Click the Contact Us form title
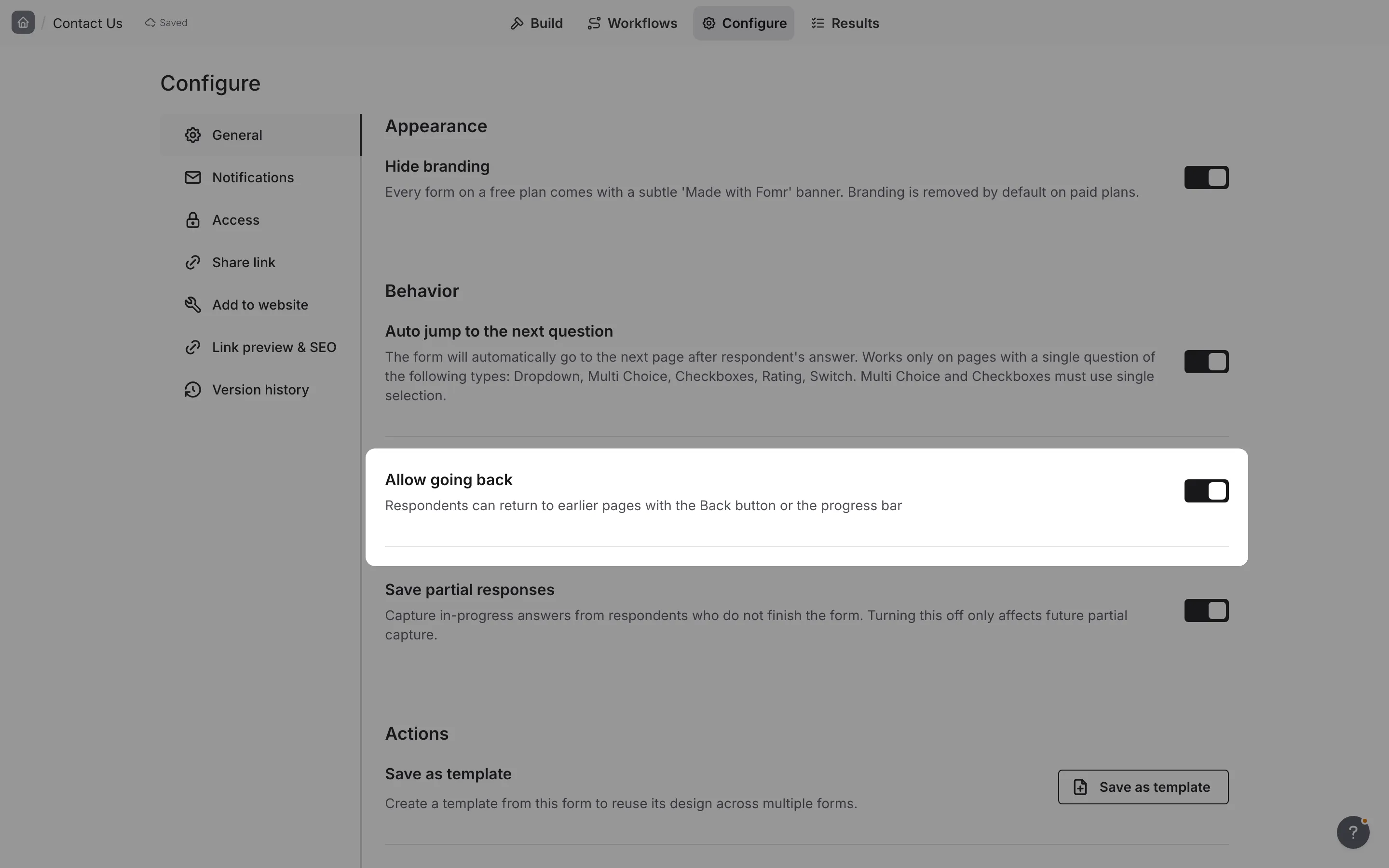This screenshot has width=1389, height=868. click(87, 23)
